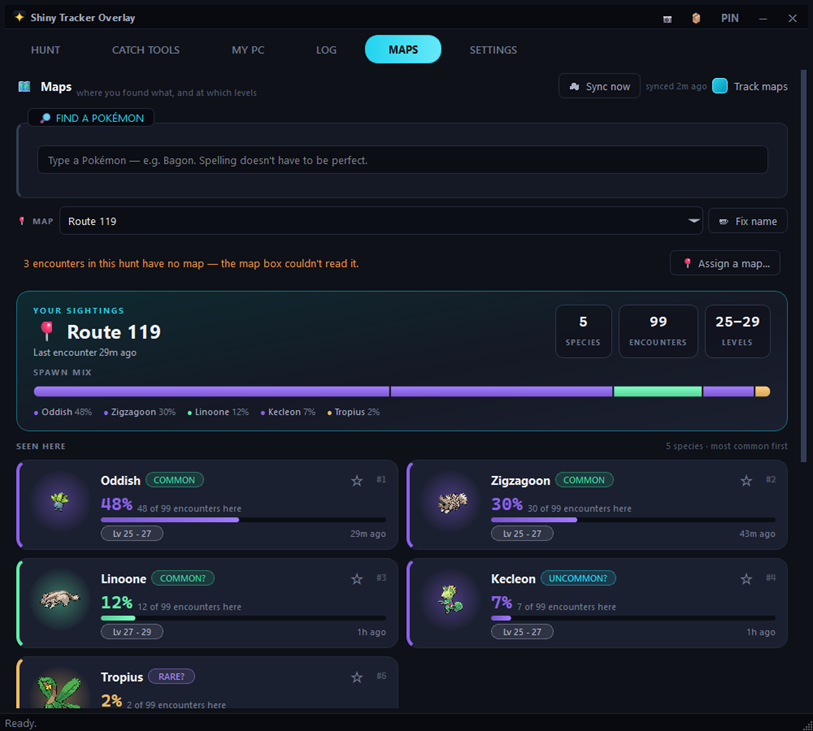Go to the MY PC tab

click(248, 50)
